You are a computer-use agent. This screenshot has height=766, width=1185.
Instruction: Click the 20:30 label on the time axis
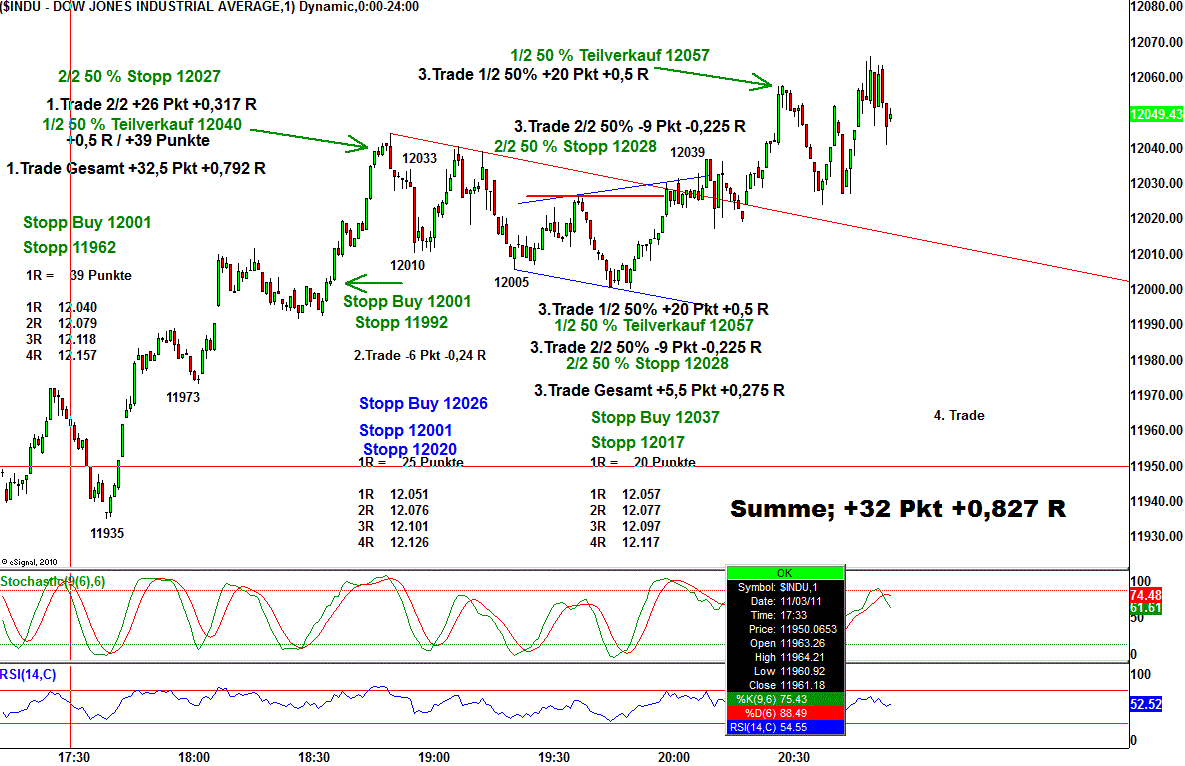pos(793,757)
